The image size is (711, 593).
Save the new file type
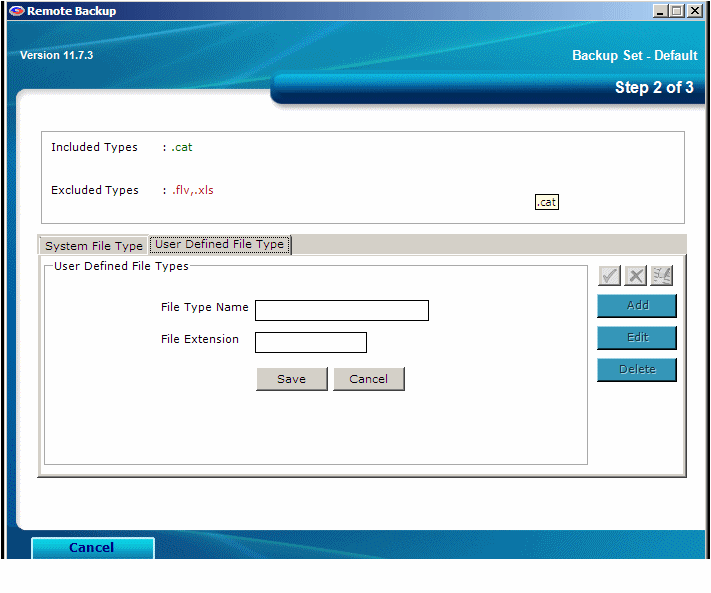tap(292, 379)
